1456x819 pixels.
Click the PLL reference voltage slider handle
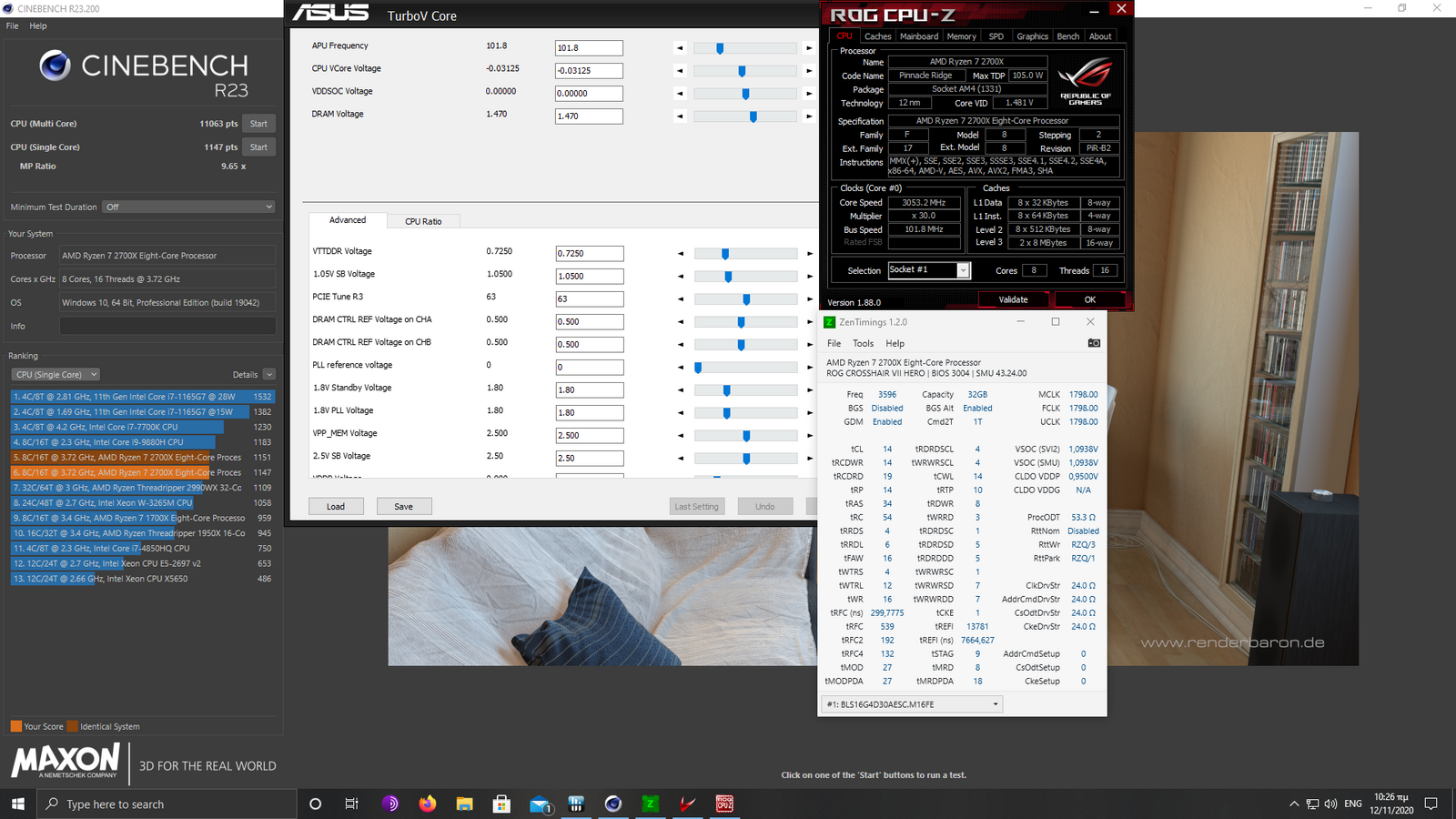click(698, 368)
